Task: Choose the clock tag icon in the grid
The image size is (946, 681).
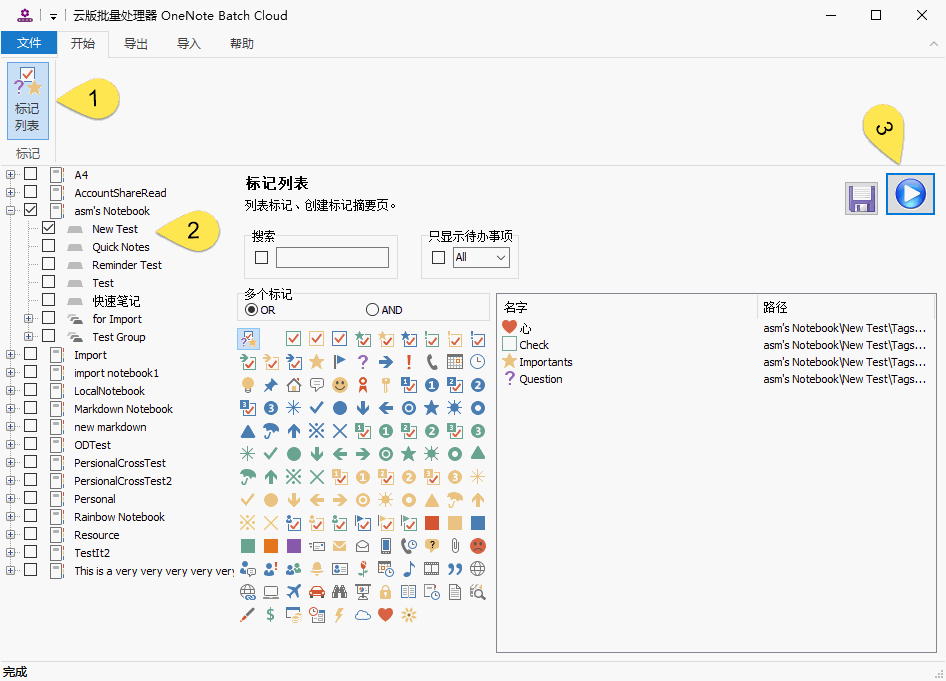Action: (477, 362)
